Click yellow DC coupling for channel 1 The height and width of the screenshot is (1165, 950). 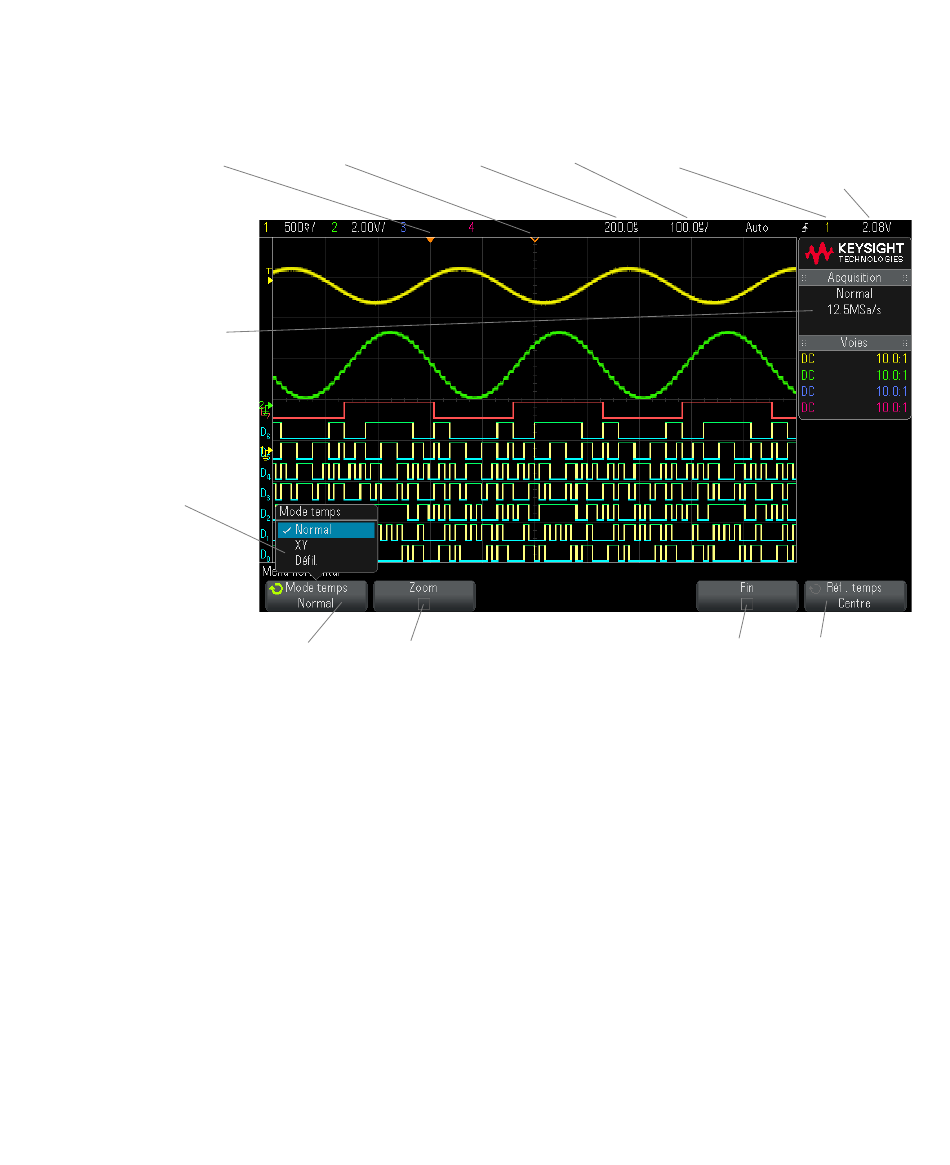point(808,359)
